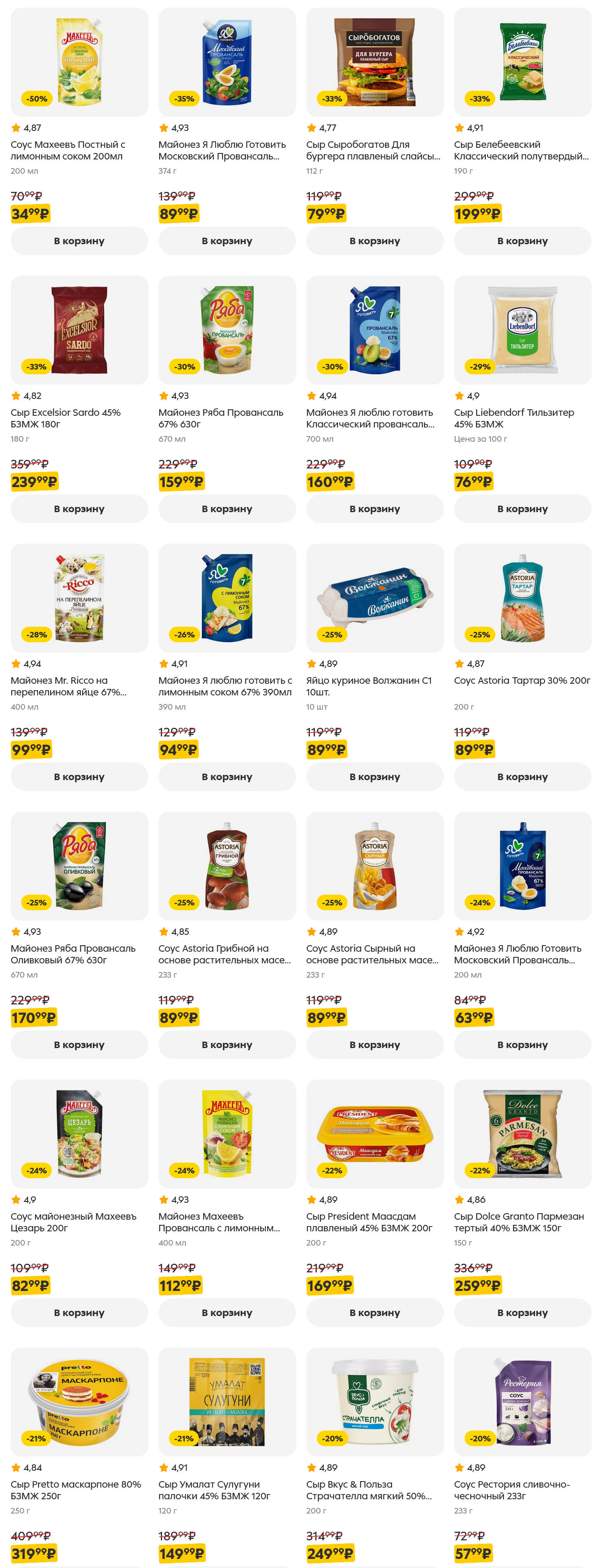The image size is (593, 1568).
Task: Add Яйцо куриное Волжанин to cart
Action: 374,777
